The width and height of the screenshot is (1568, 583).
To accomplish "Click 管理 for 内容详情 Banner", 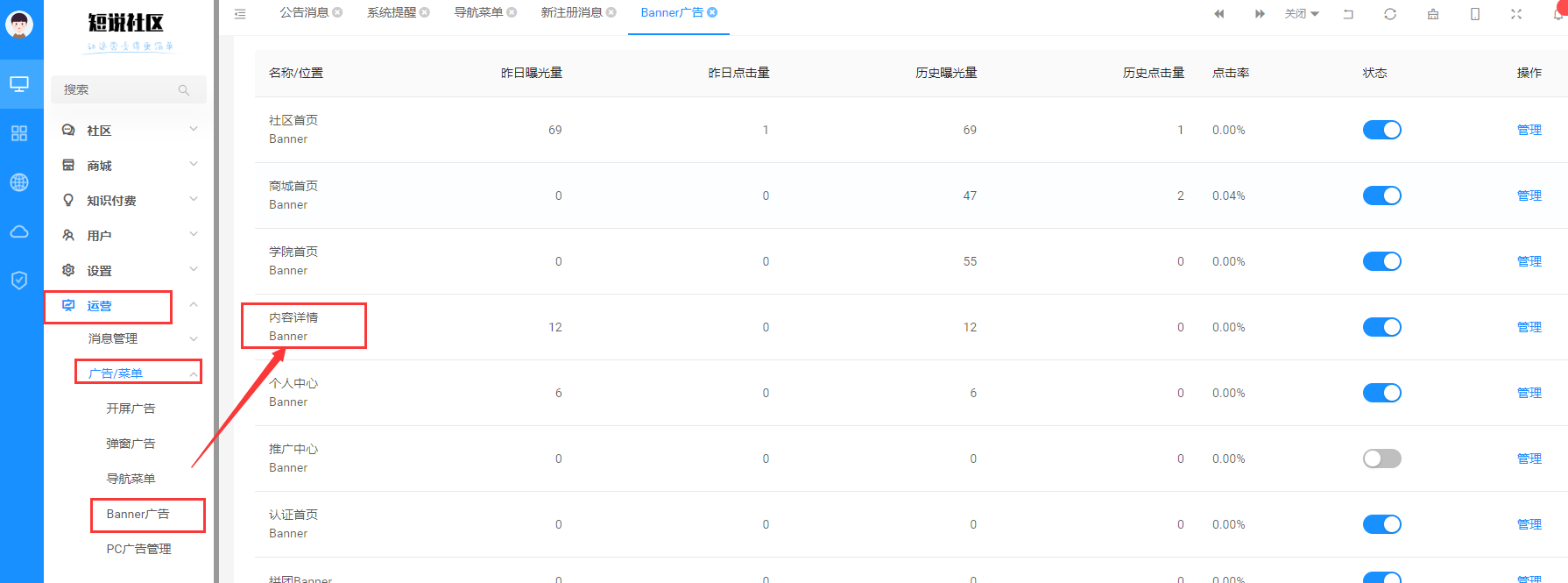I will click(1529, 327).
